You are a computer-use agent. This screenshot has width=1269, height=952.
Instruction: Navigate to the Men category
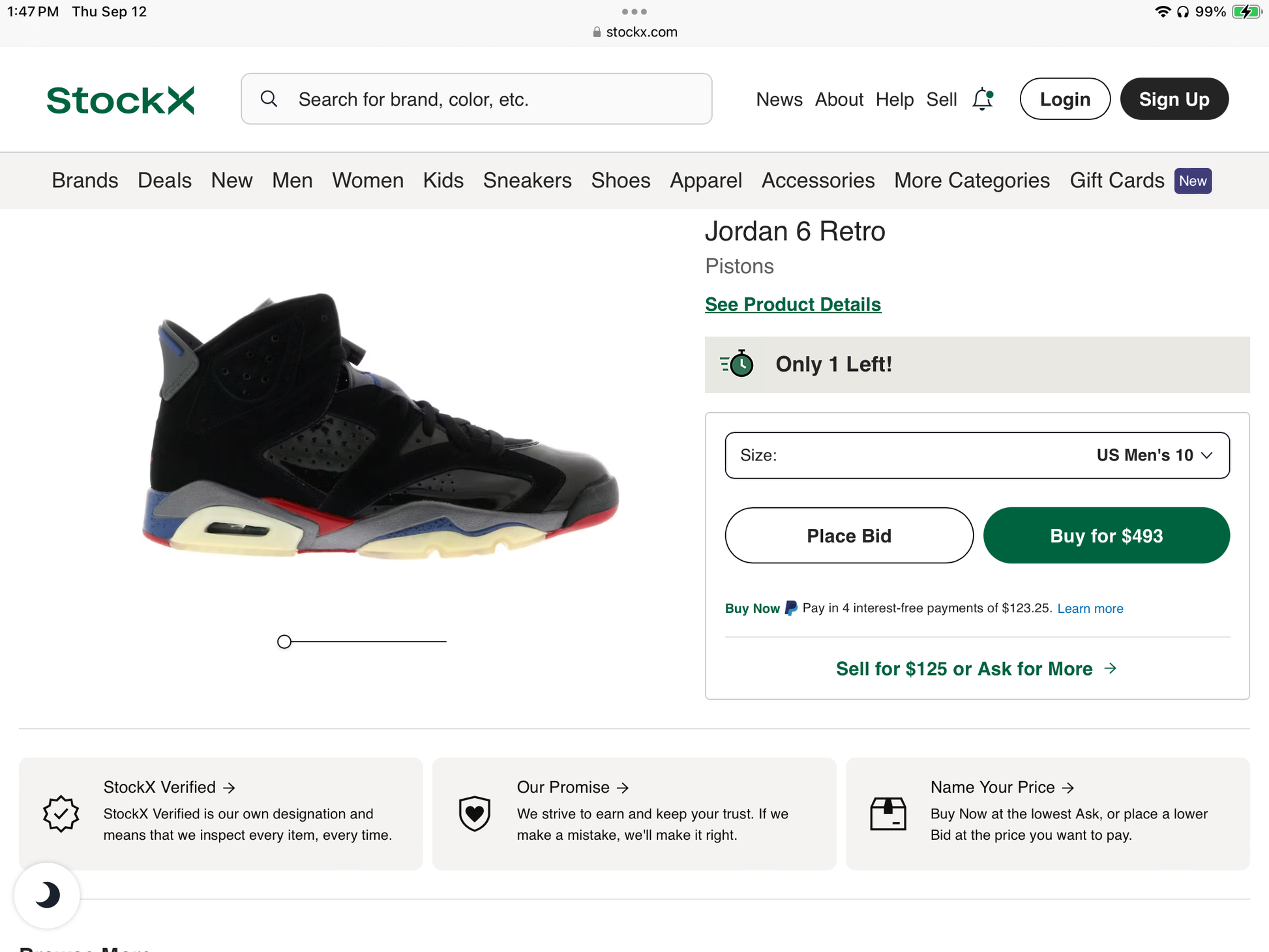click(x=291, y=181)
